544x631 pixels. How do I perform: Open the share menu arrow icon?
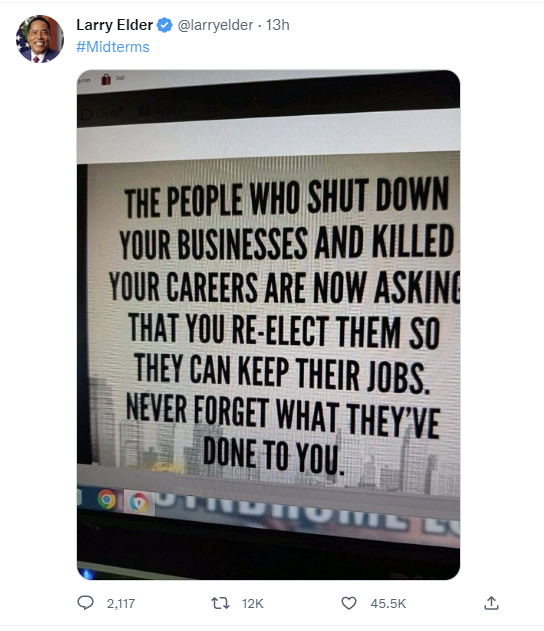coord(491,603)
